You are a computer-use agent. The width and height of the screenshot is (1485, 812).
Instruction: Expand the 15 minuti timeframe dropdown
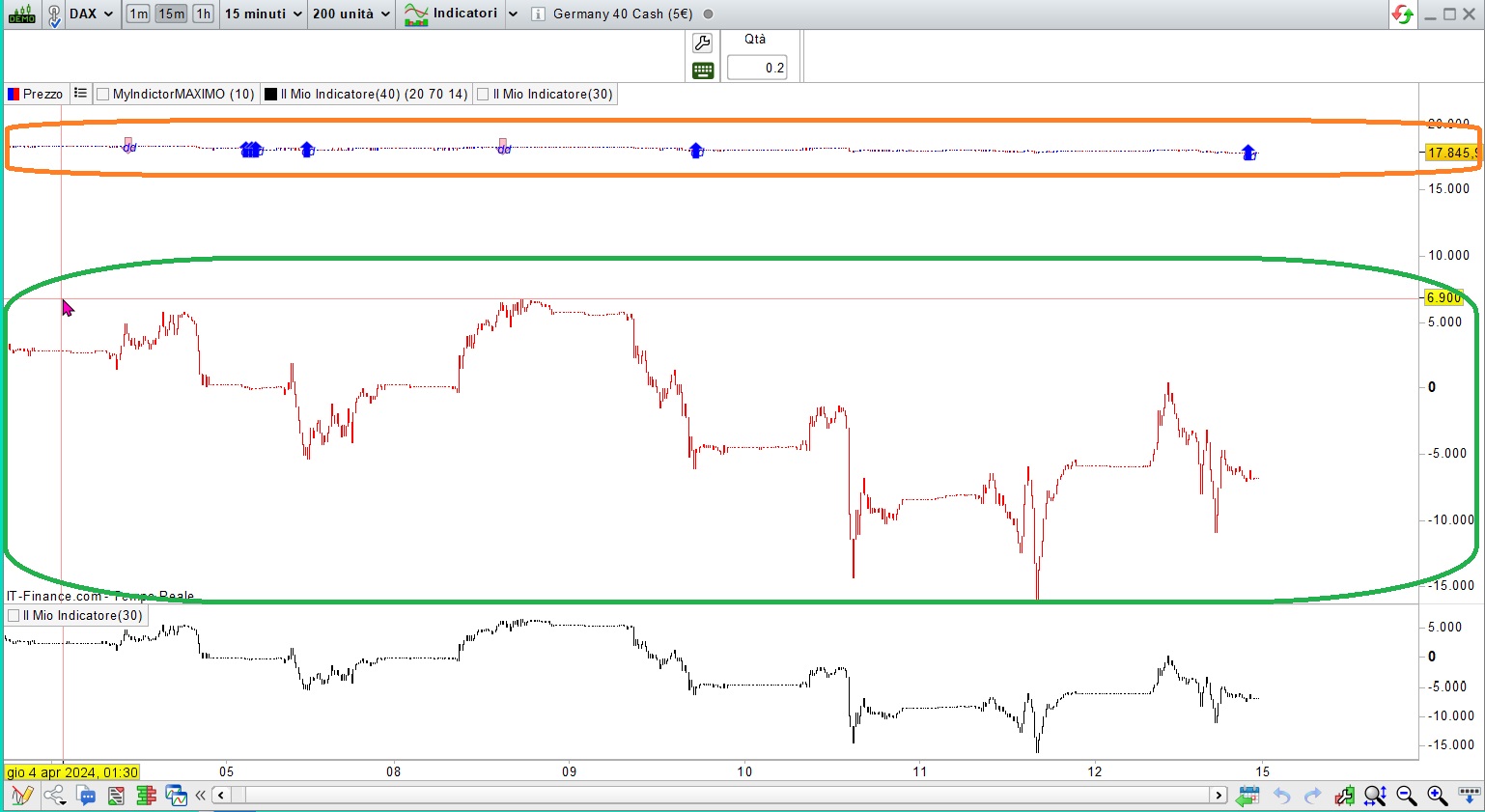click(264, 14)
